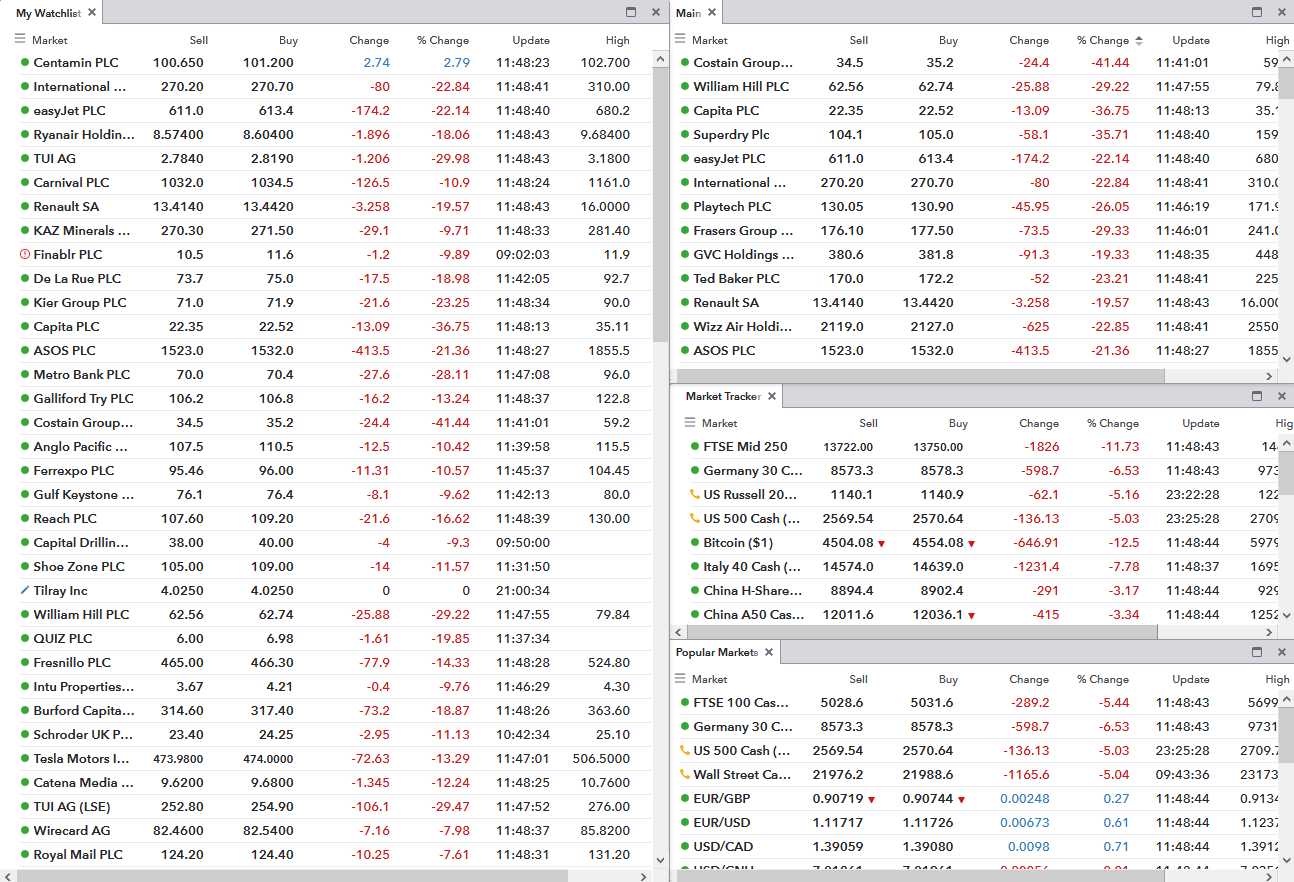
Task: Sort My Watchlist by the Sell column header
Action: [199, 41]
